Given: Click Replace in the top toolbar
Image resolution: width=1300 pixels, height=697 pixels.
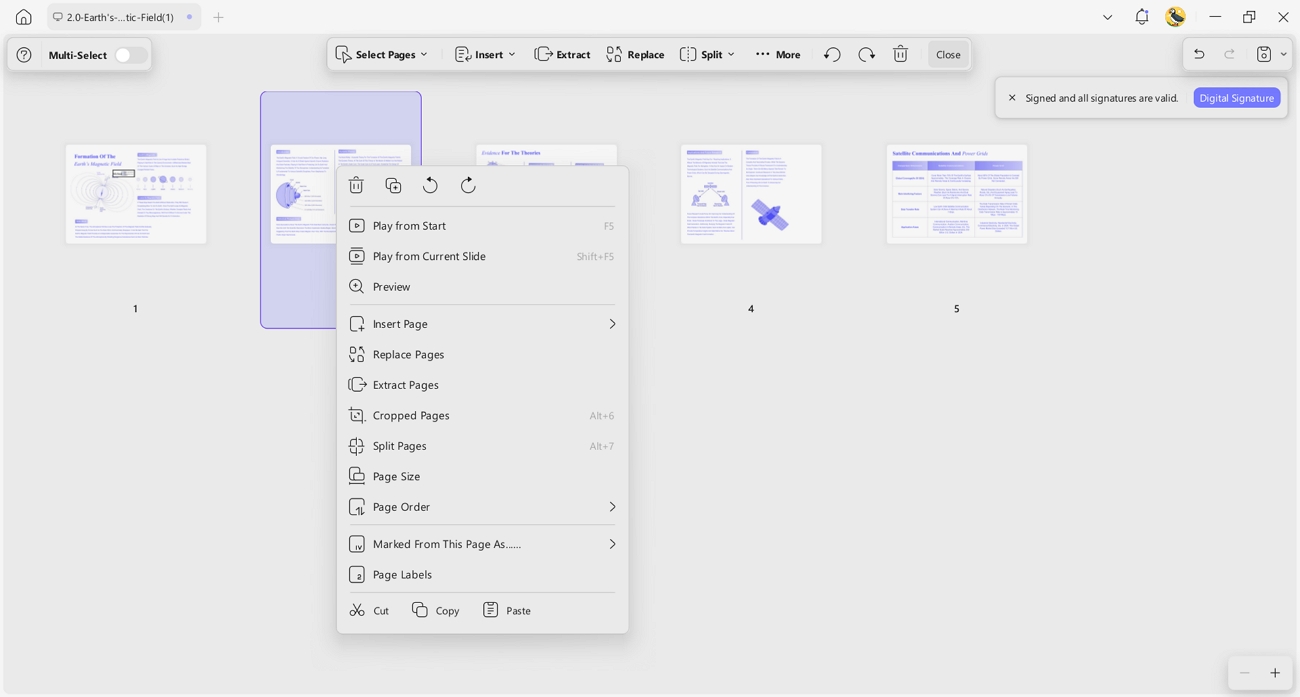Looking at the screenshot, I should point(635,54).
